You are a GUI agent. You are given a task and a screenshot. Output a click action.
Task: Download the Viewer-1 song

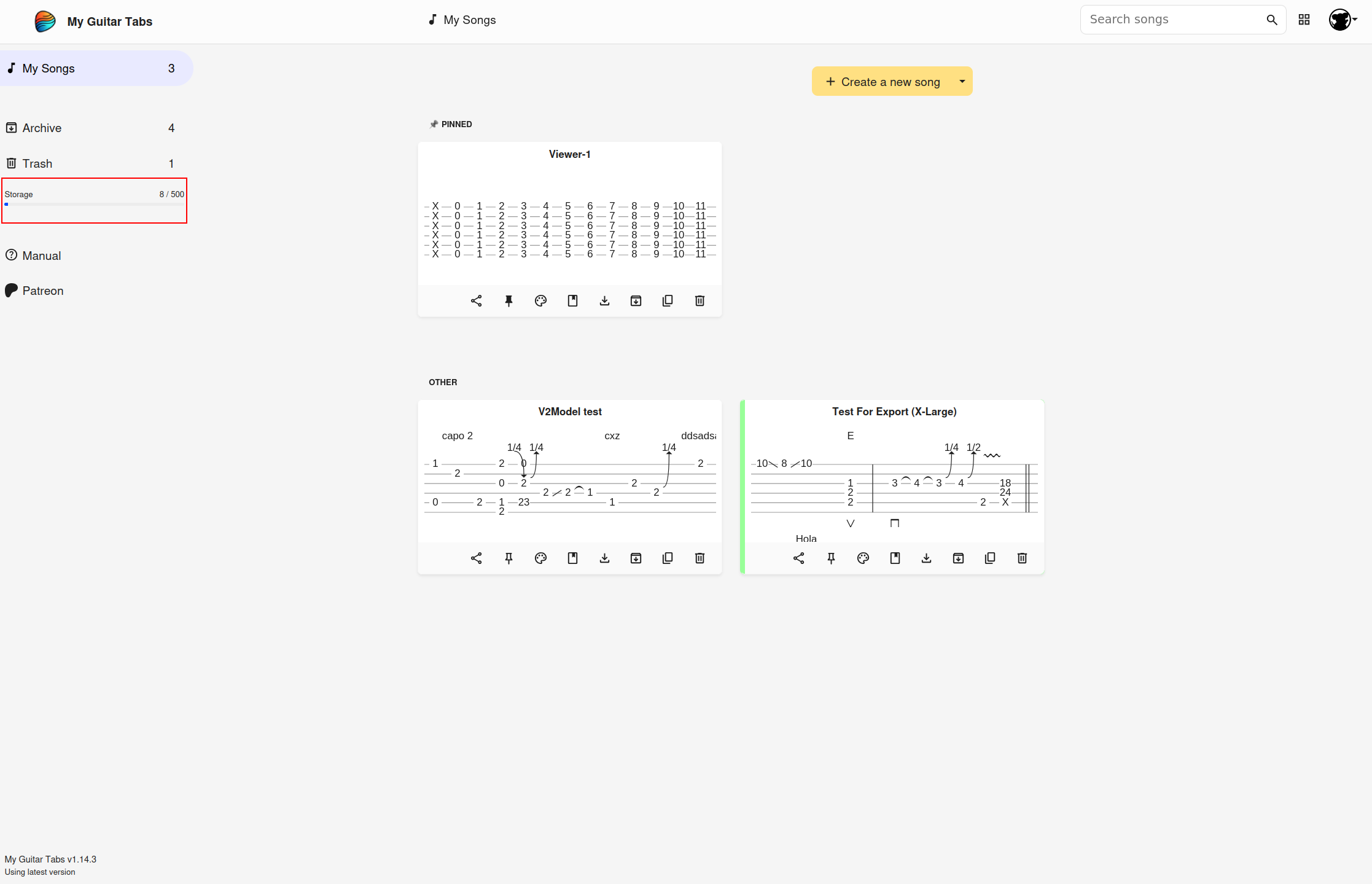604,301
